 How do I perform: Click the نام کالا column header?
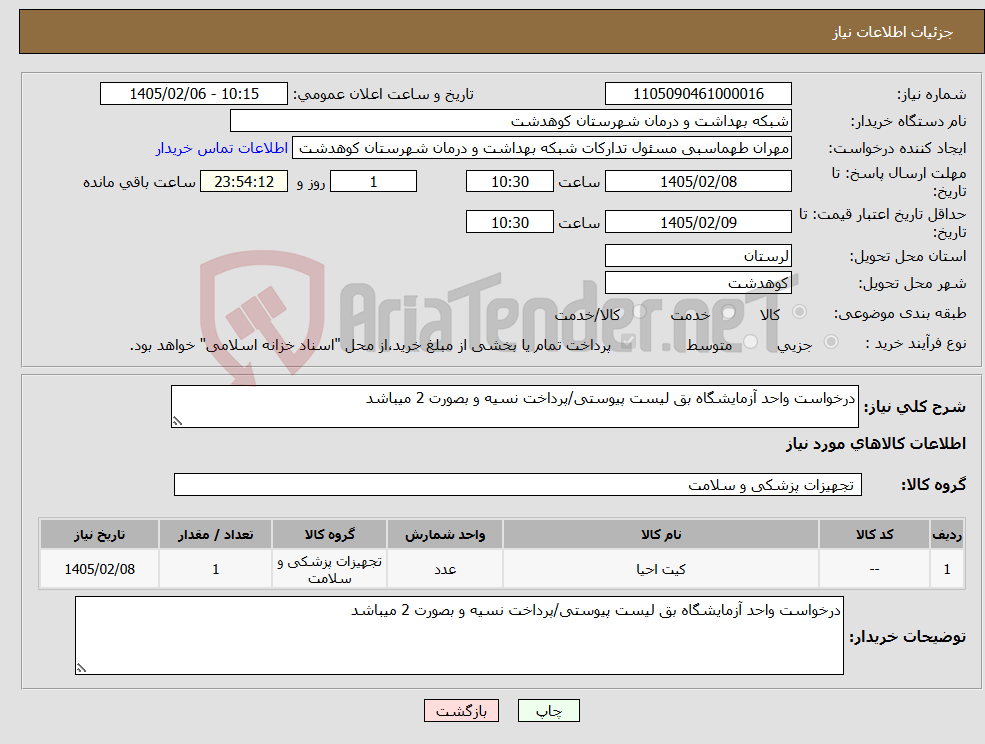661,534
